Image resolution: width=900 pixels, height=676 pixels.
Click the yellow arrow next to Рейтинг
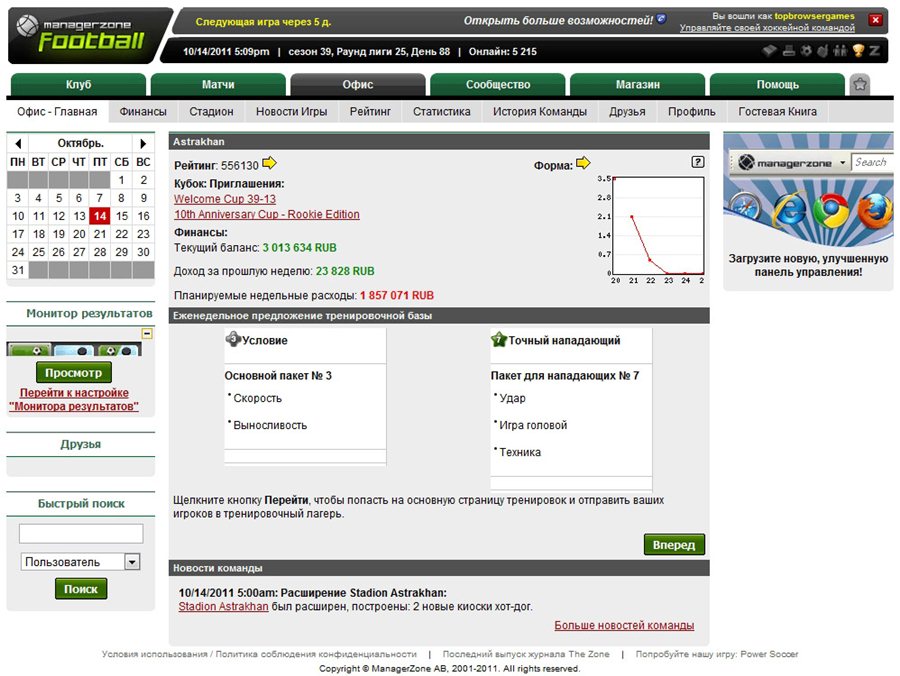(270, 164)
